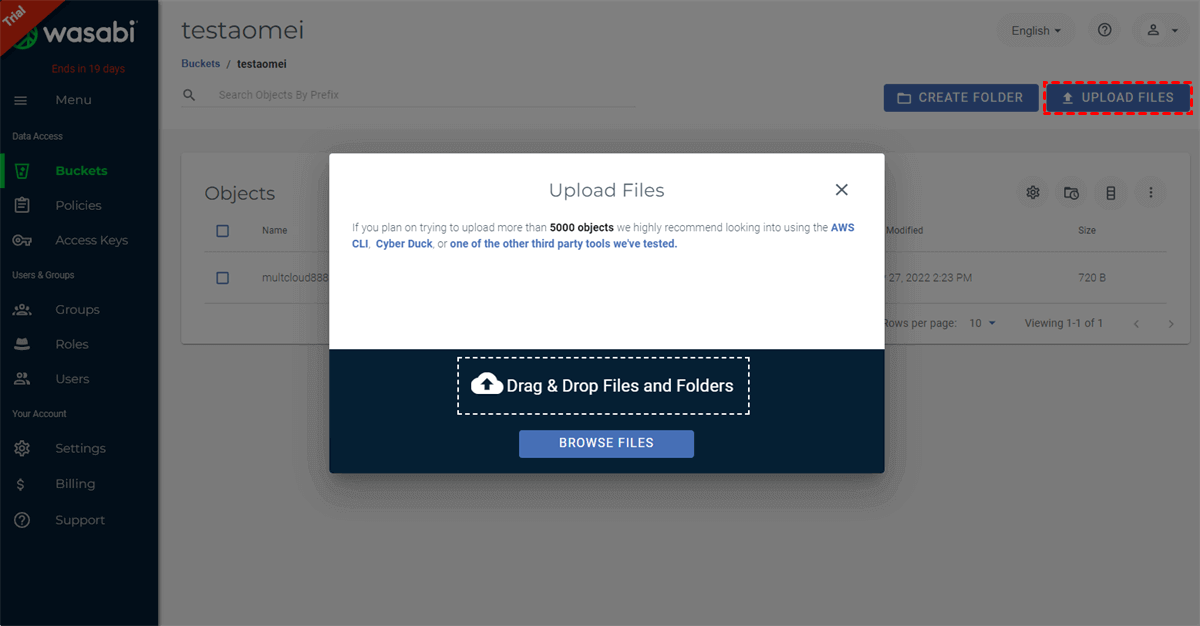Go to Policies in sidebar
The image size is (1200, 626).
pos(78,205)
